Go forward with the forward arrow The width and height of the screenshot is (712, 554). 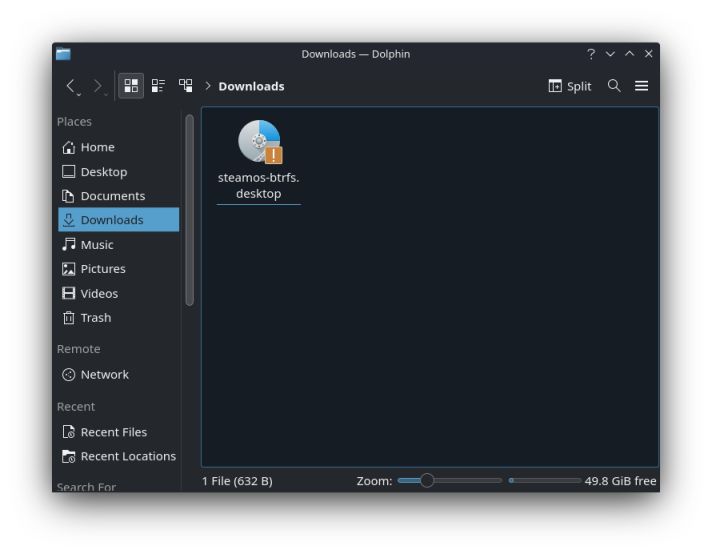98,86
